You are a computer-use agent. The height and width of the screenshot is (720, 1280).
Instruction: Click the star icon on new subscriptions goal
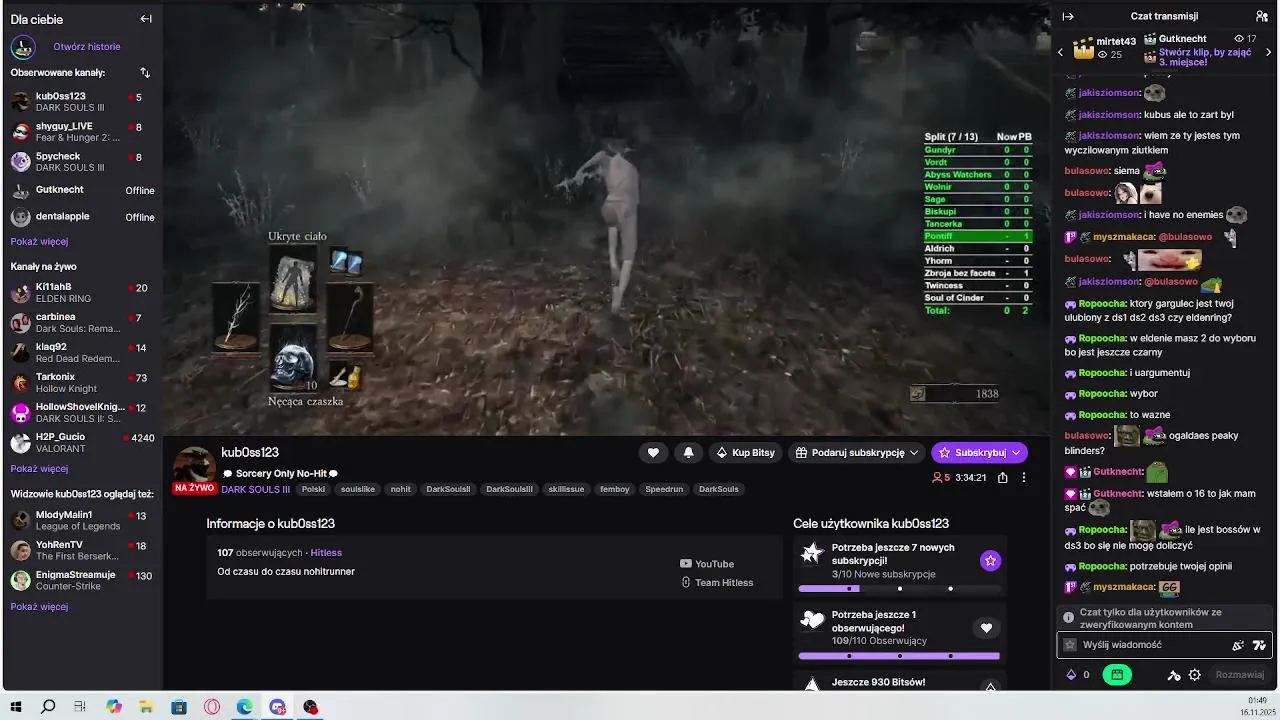click(990, 561)
